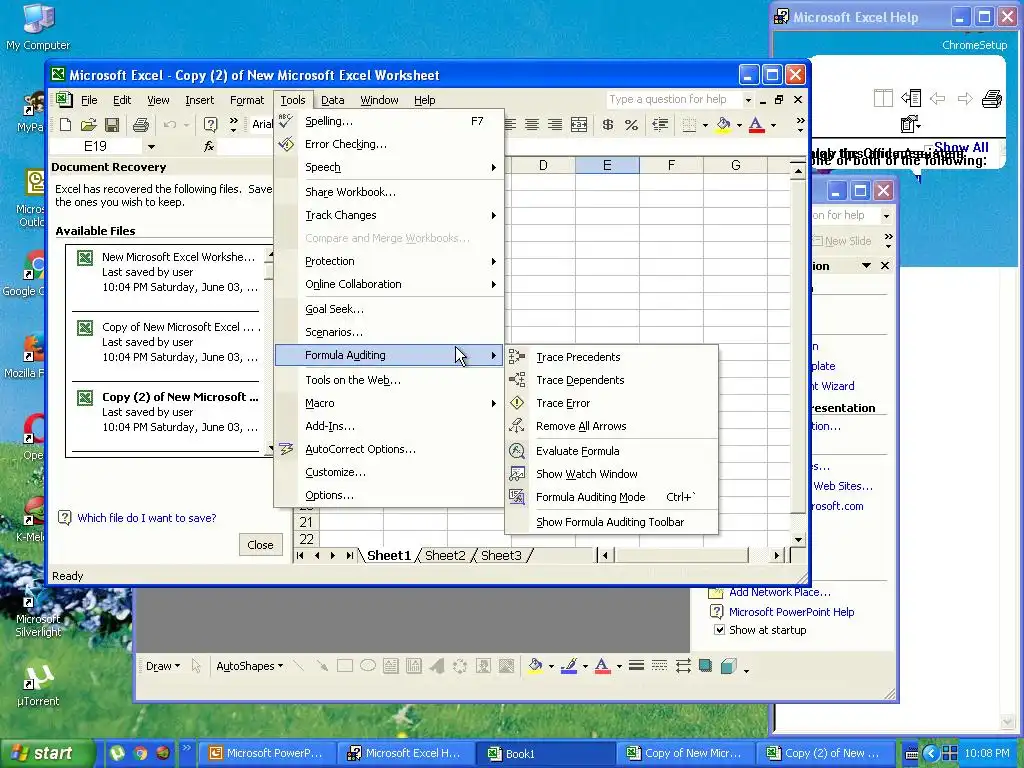1024x768 pixels.
Task: Click the Merge and Center icon
Action: coord(579,124)
